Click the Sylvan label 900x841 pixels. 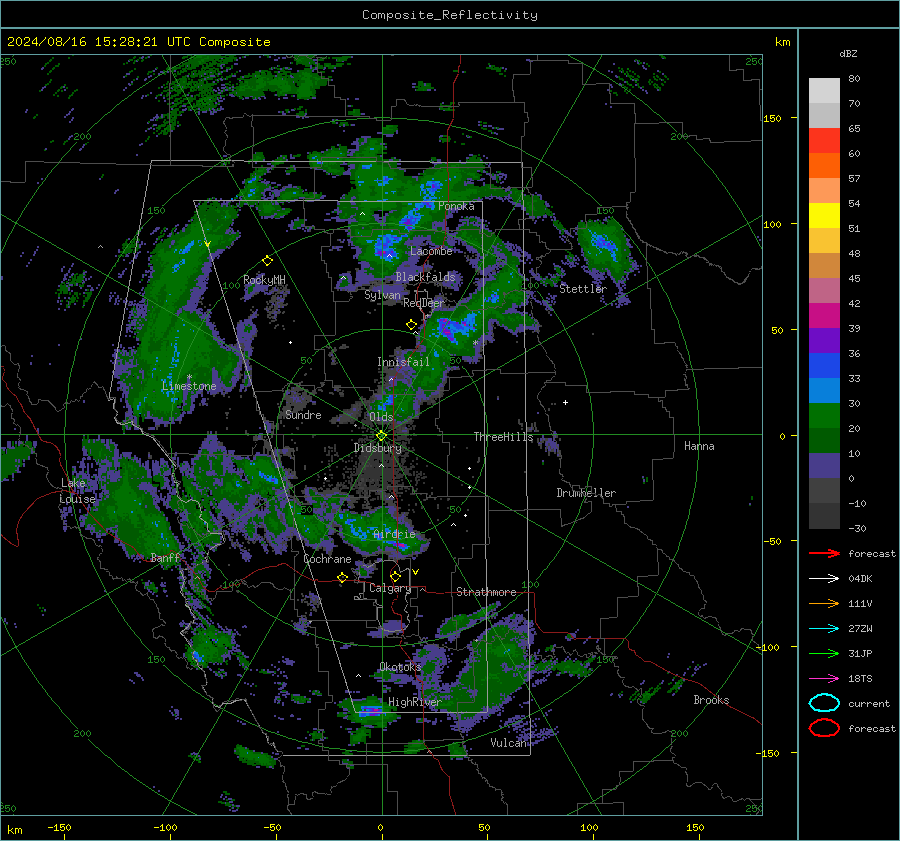tap(382, 296)
